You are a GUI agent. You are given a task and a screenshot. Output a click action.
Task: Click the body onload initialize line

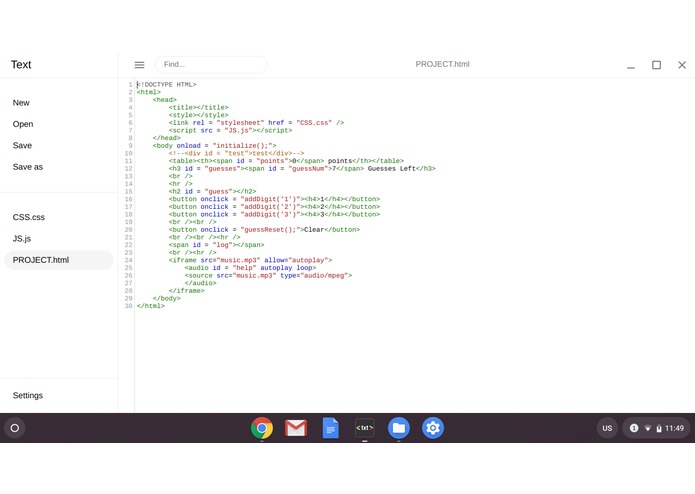point(215,146)
